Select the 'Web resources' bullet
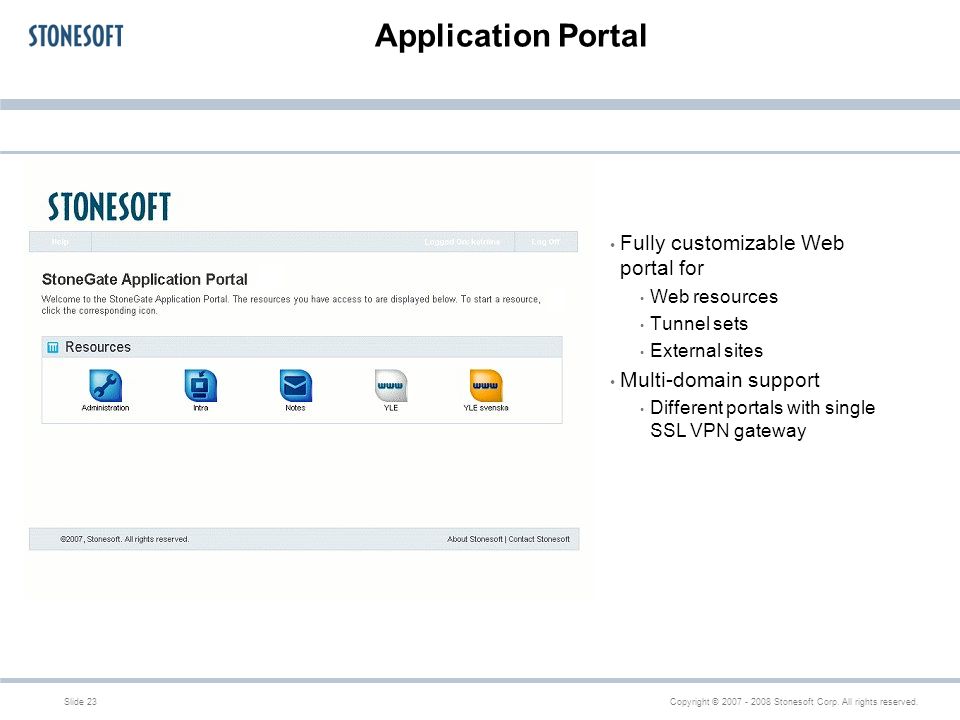The width and height of the screenshot is (960, 720). [x=714, y=297]
